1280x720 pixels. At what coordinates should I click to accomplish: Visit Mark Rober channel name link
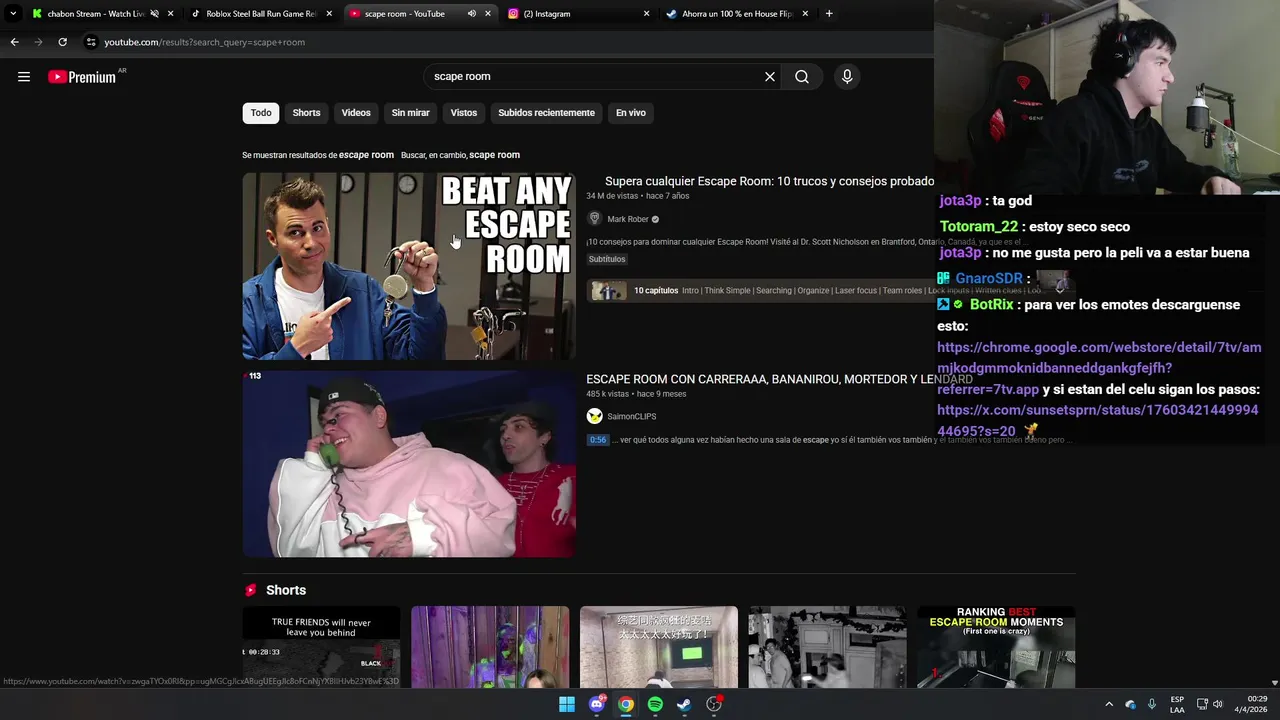(x=628, y=219)
